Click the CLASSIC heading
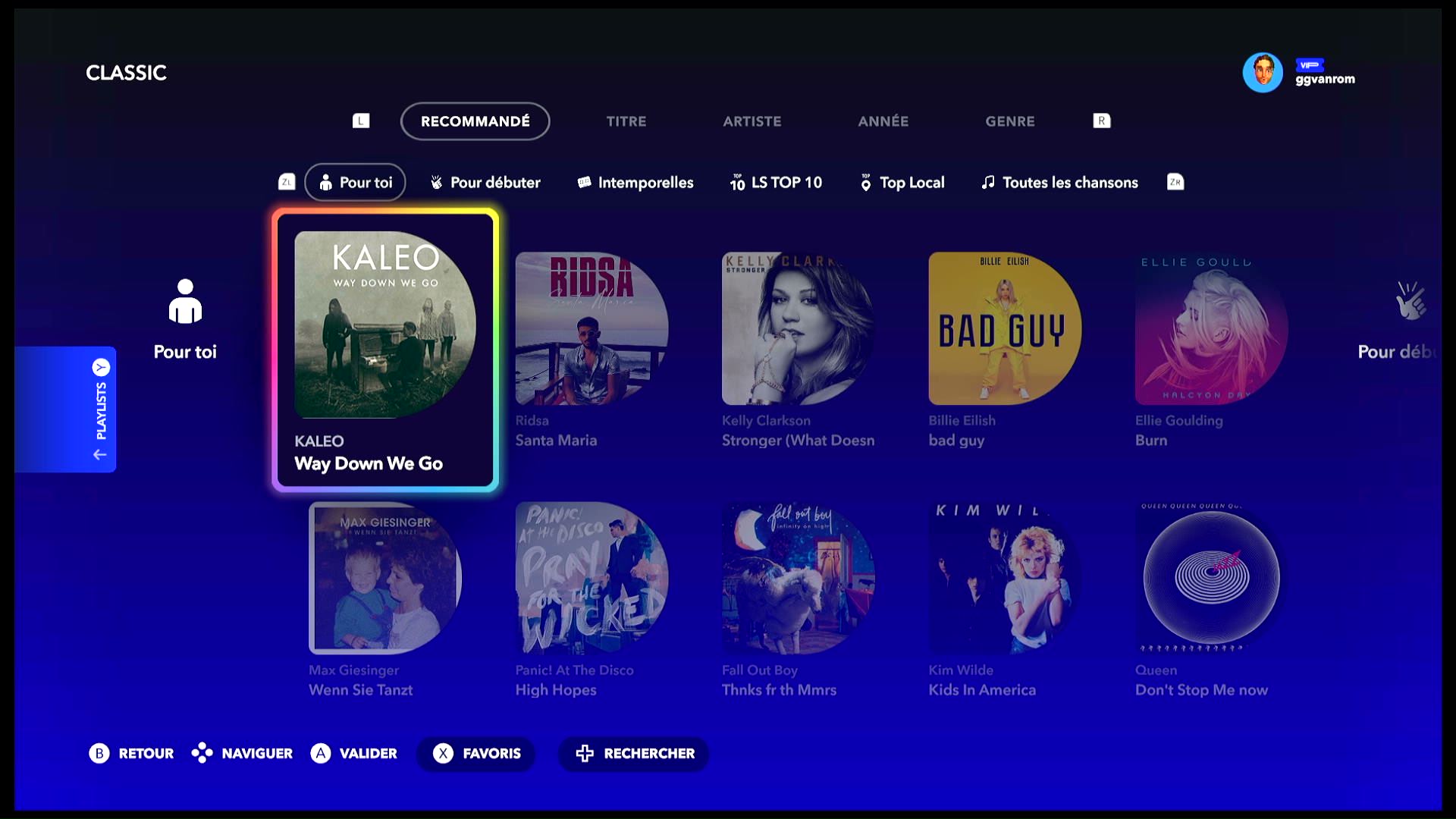This screenshot has width=1456, height=819. point(126,73)
